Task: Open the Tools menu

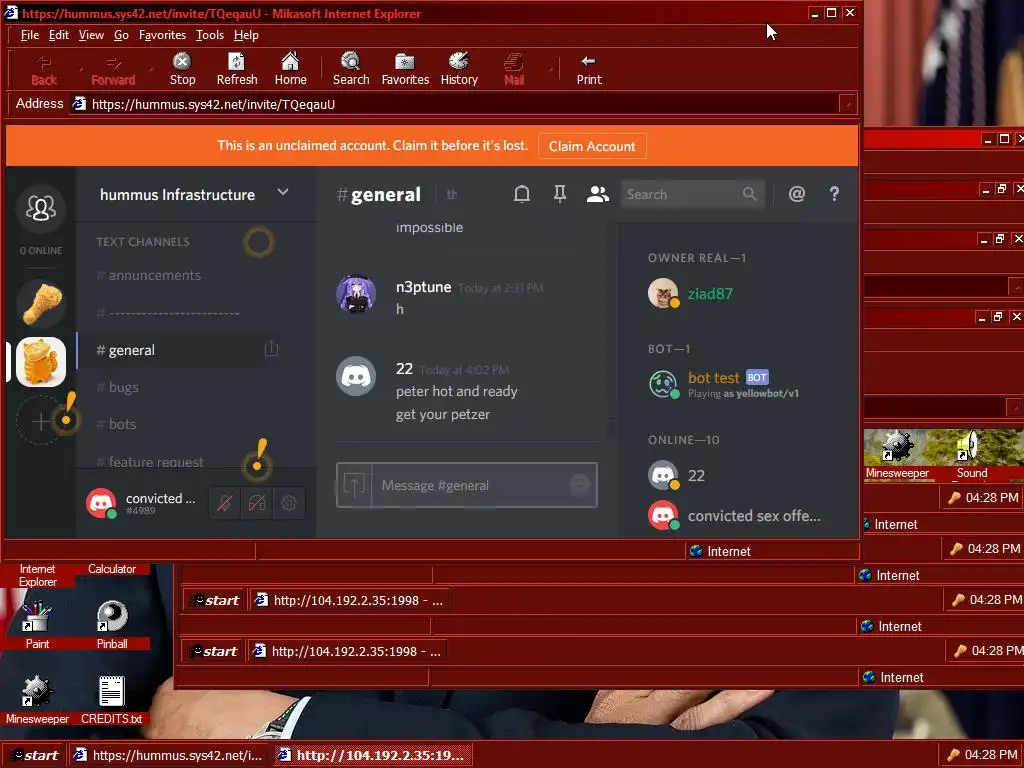Action: tap(210, 35)
